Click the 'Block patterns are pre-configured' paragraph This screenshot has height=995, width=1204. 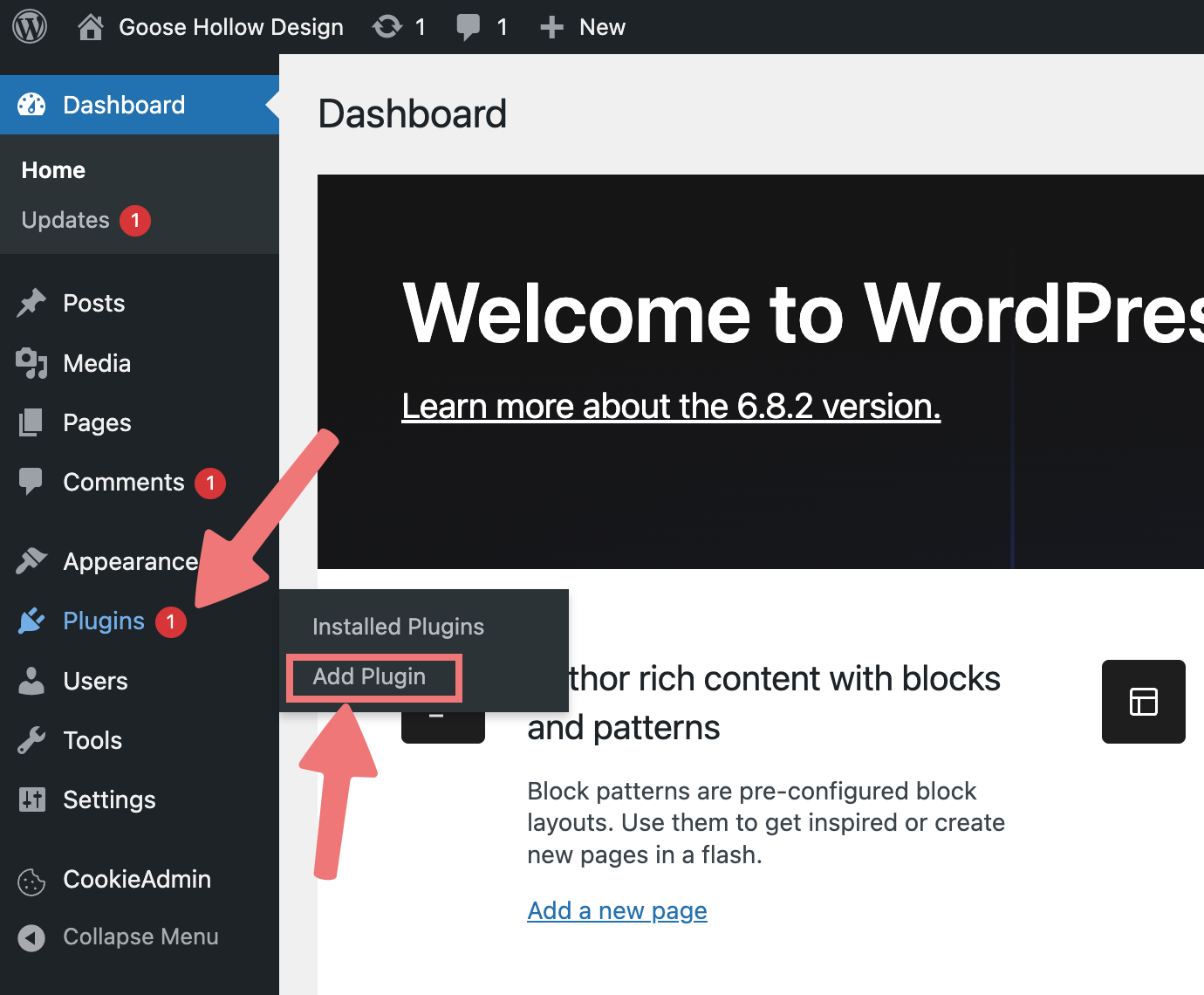[x=766, y=822]
